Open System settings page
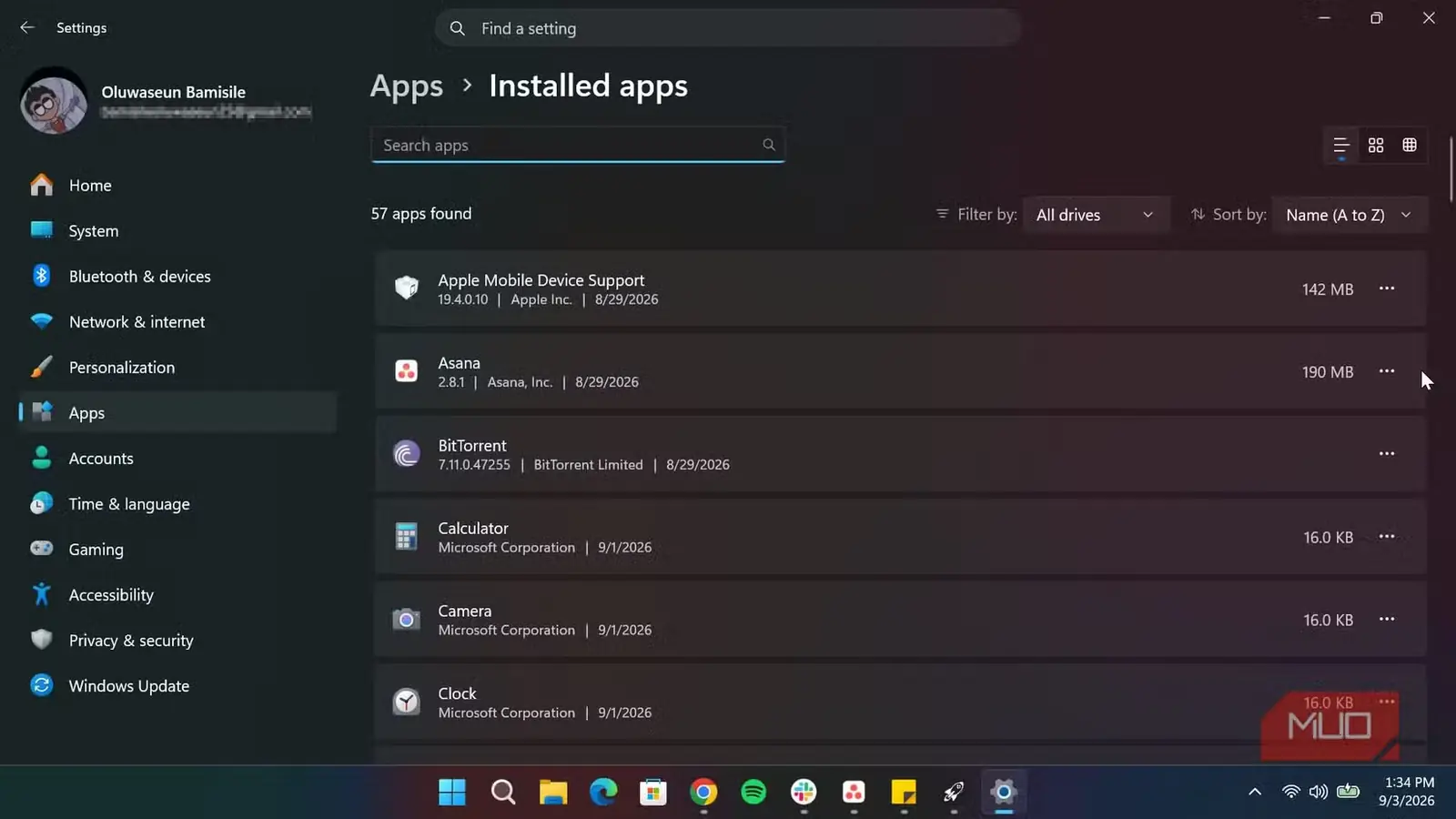Screen dimensions: 1456x819 tap(177, 230)
